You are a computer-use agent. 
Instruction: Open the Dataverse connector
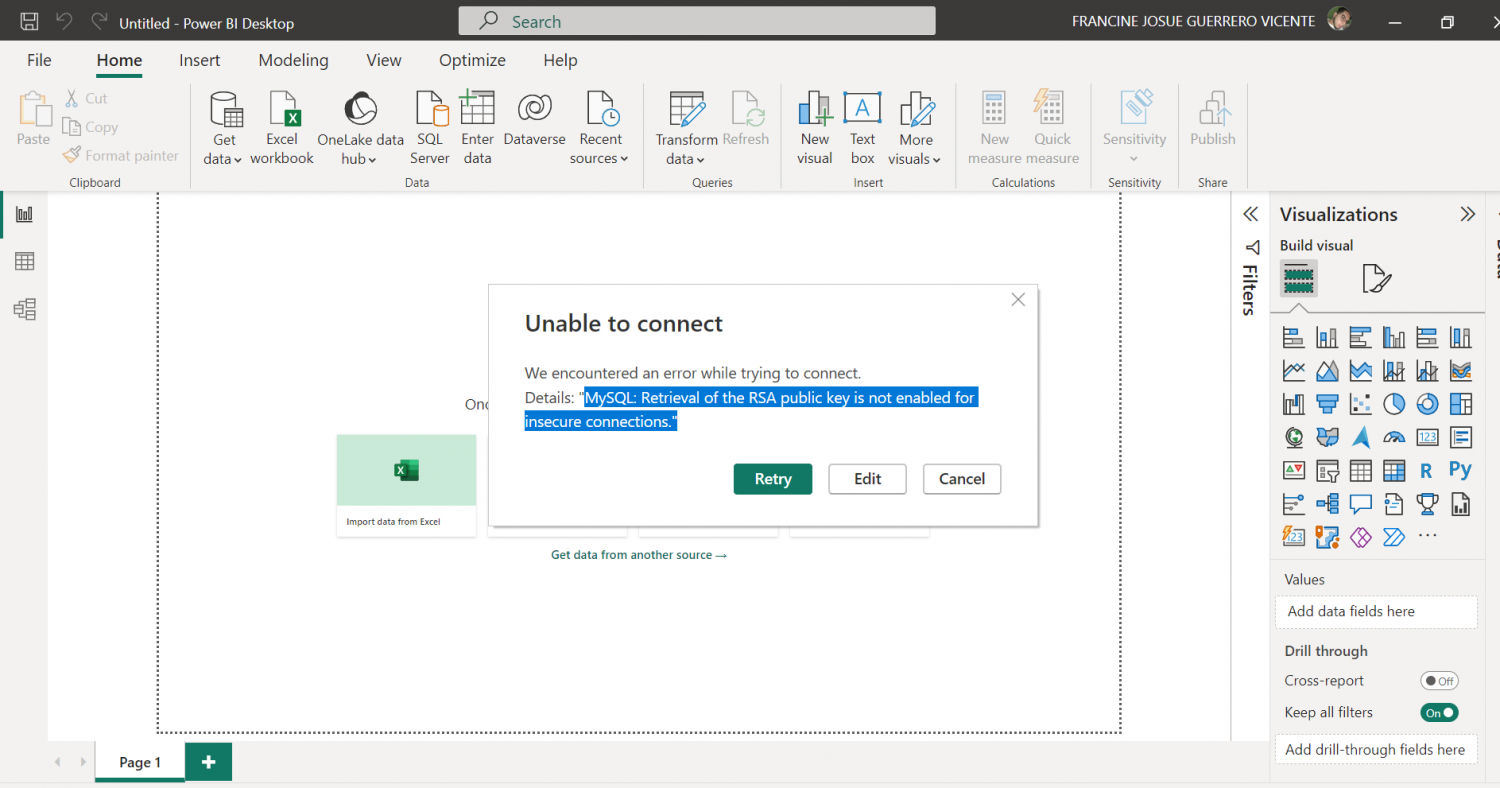coord(534,120)
